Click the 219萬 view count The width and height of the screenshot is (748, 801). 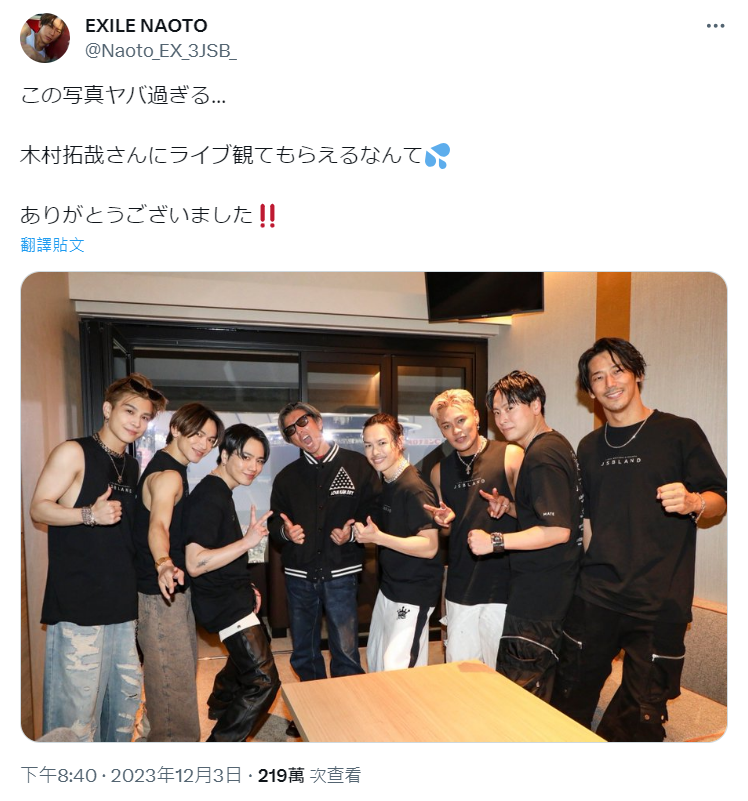[281, 775]
